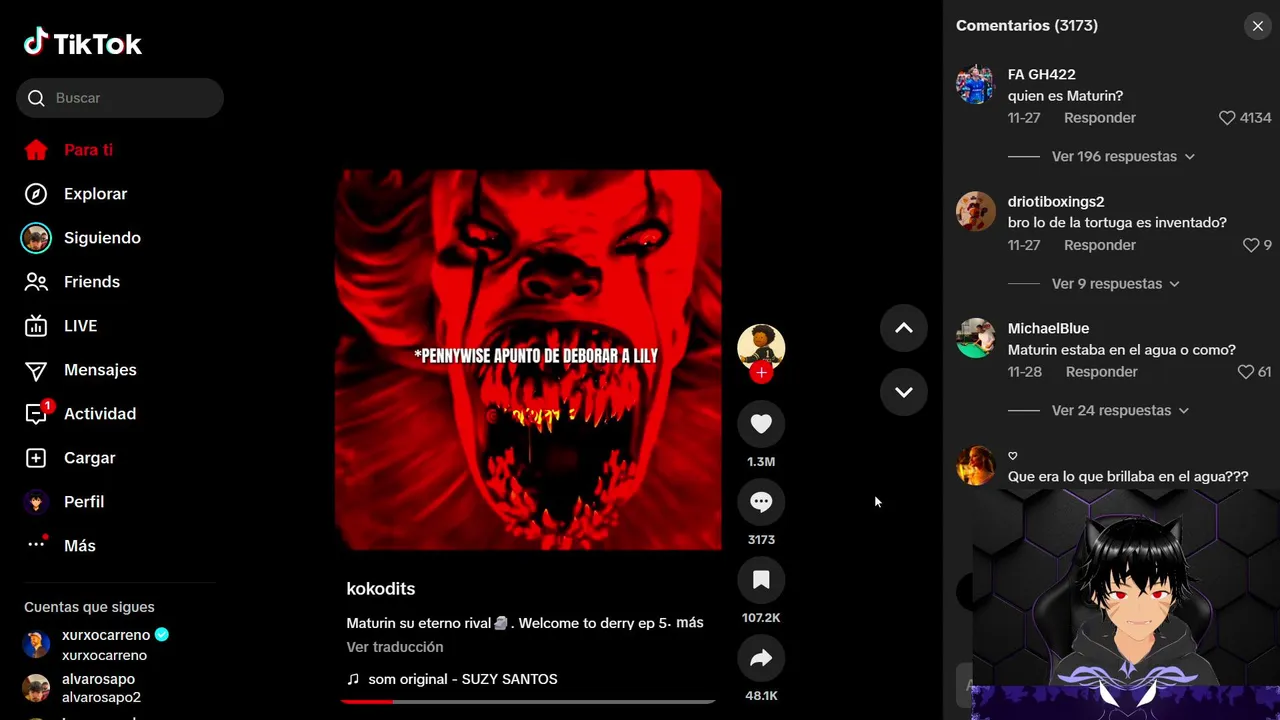The height and width of the screenshot is (720, 1280).
Task: Click MichaelBlue's avatar
Action: [975, 338]
